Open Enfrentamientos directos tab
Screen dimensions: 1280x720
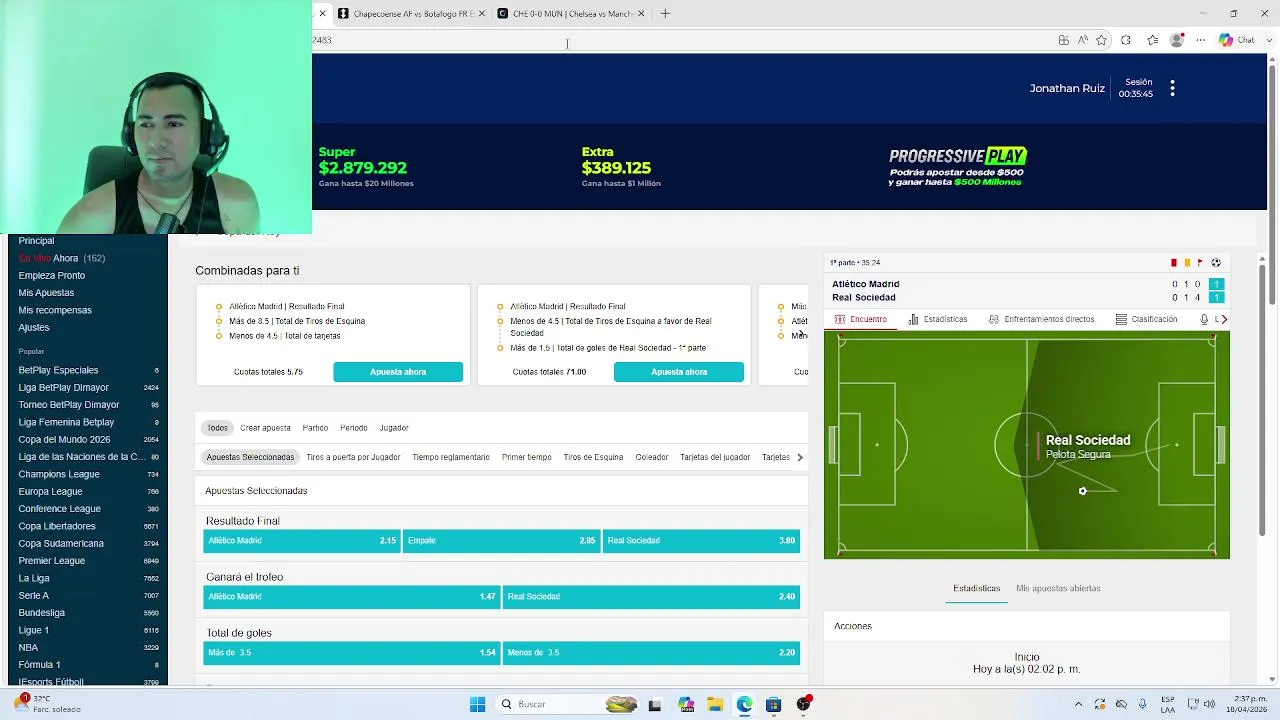tap(1041, 319)
